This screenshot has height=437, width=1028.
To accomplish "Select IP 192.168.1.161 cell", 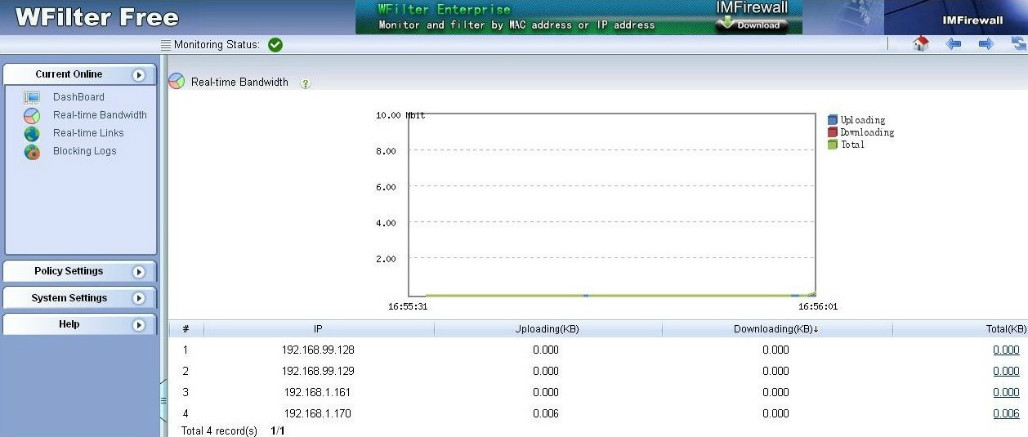I will click(x=318, y=392).
